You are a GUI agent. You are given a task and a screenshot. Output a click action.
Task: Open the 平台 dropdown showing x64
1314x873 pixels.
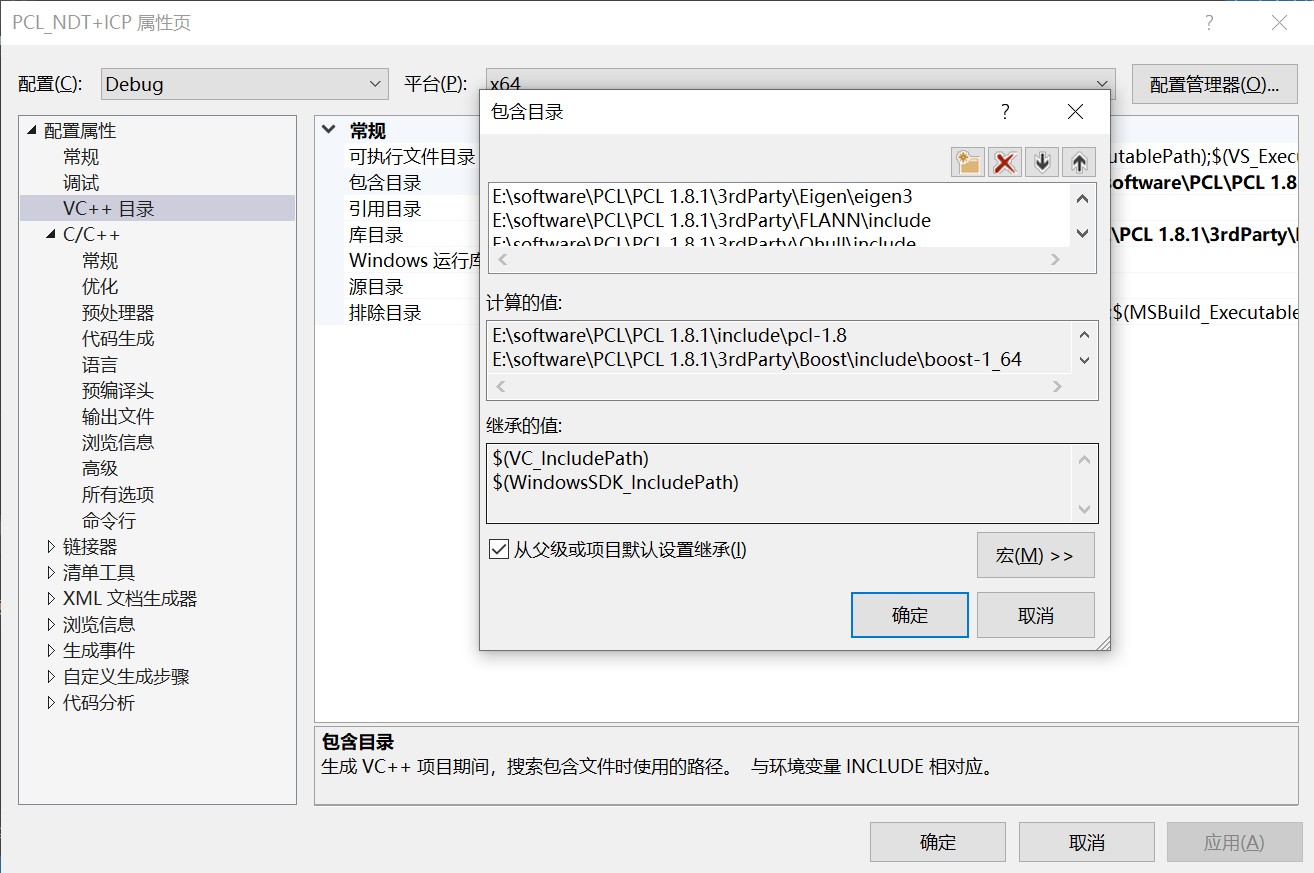1100,84
